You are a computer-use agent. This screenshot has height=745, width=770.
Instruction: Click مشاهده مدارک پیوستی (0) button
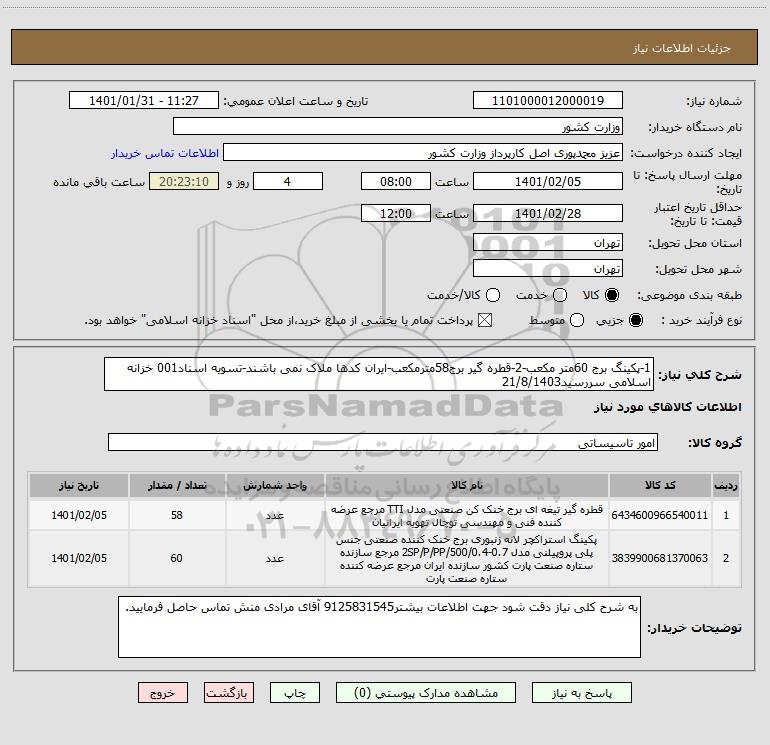point(426,692)
